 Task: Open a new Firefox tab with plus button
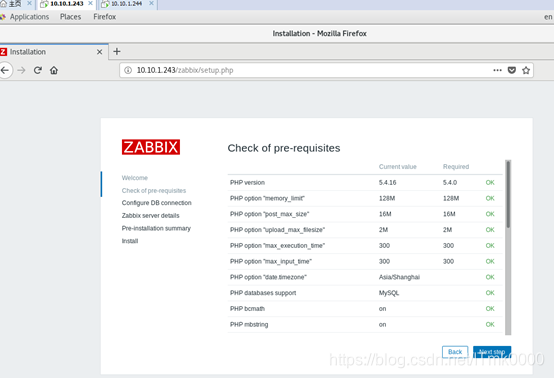pos(117,52)
